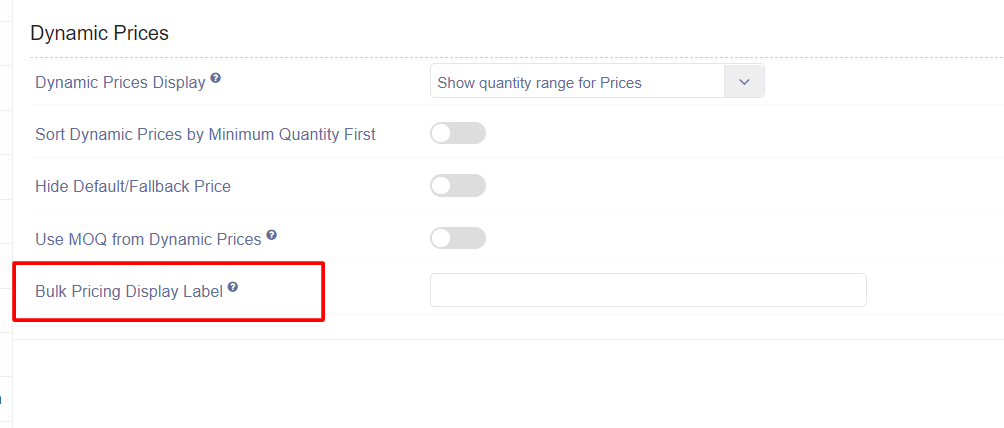Expand dropdown using the chevron arrow
This screenshot has height=428, width=1004.
coord(744,81)
